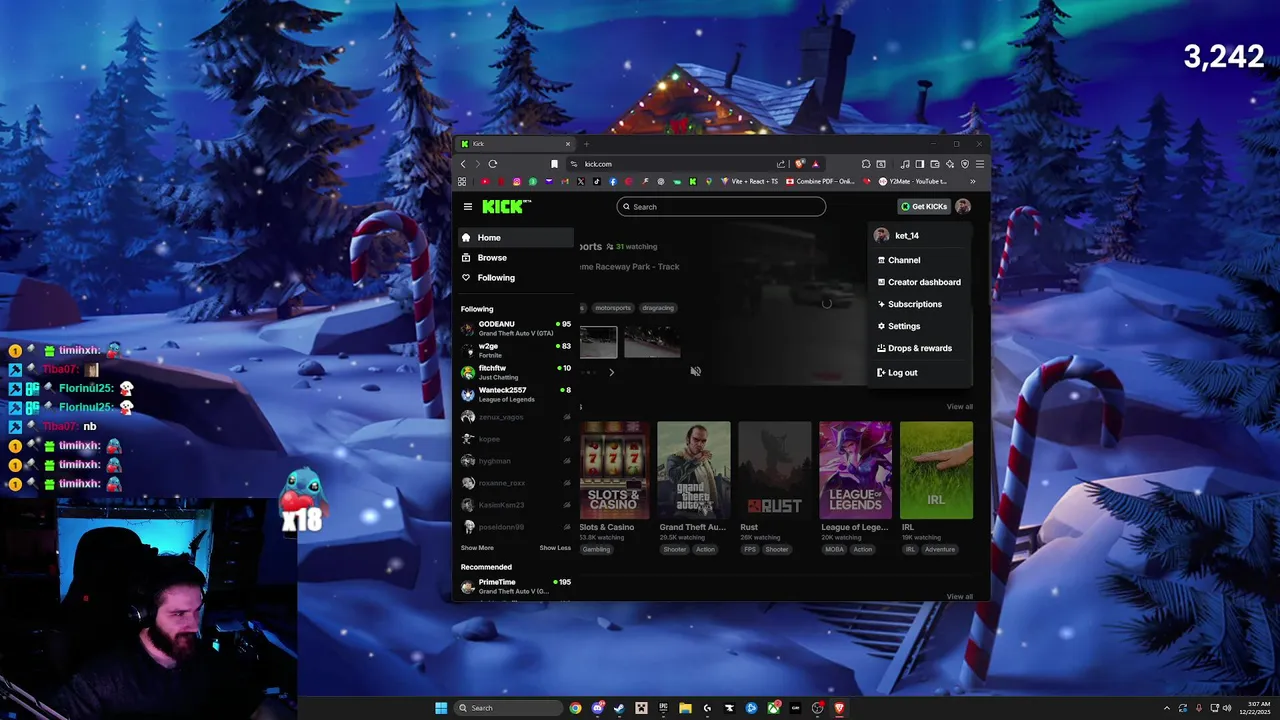Viewport: 1280px width, 720px height.
Task: Open Wanteck2557's channel in the Following list
Action: coord(515,394)
